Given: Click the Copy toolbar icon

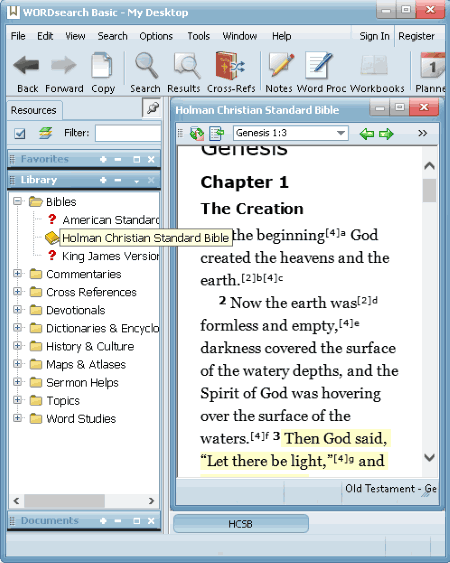Looking at the screenshot, I should tap(102, 65).
